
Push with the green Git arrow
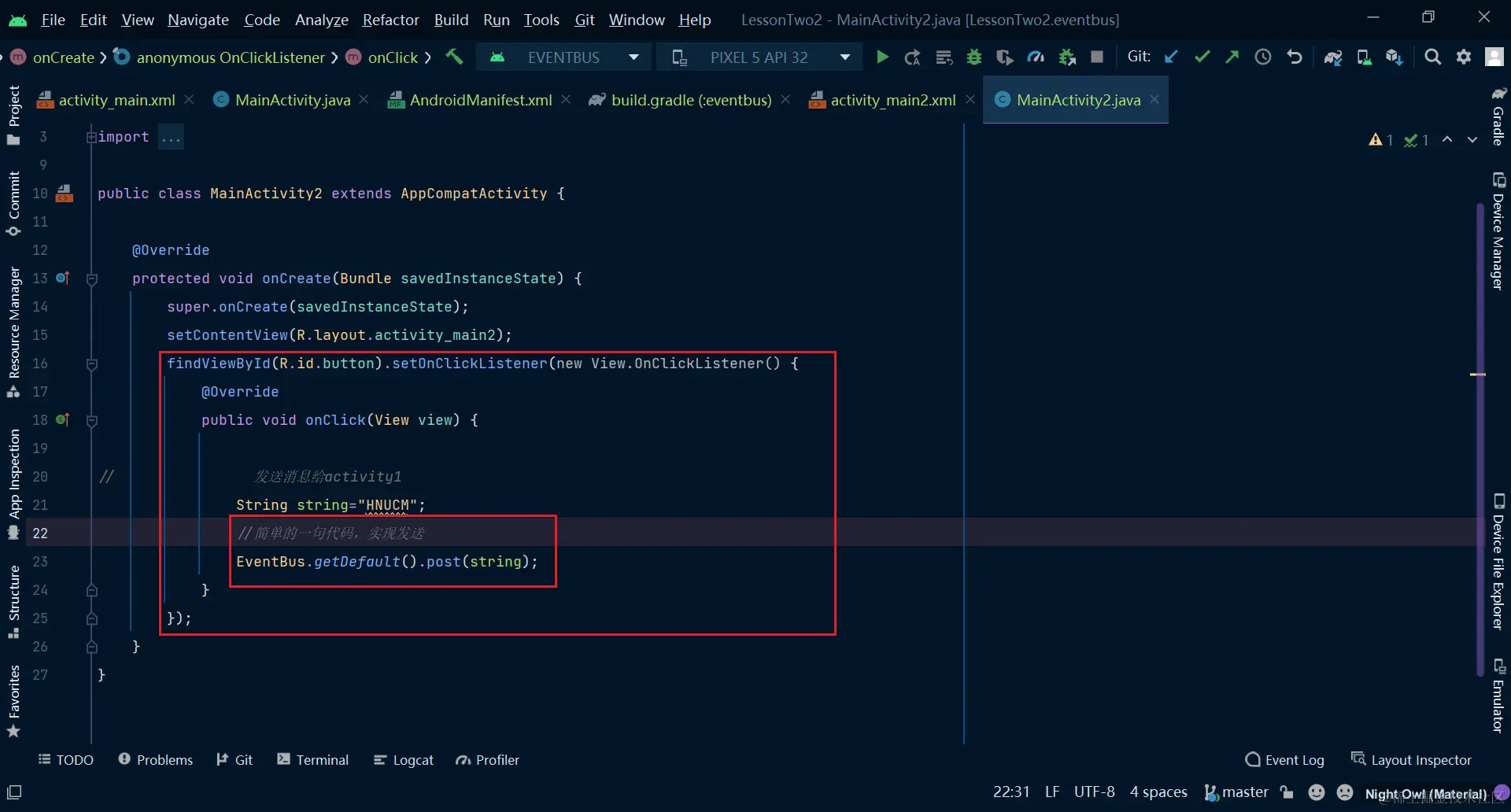(x=1232, y=57)
